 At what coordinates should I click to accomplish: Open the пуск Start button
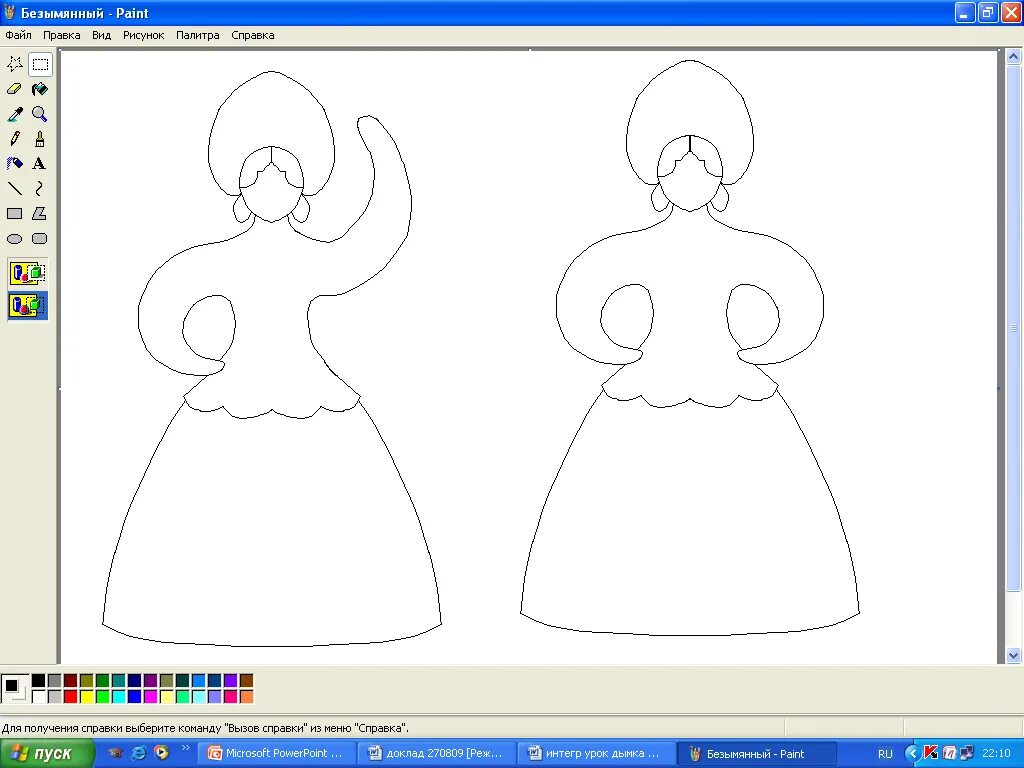point(47,754)
